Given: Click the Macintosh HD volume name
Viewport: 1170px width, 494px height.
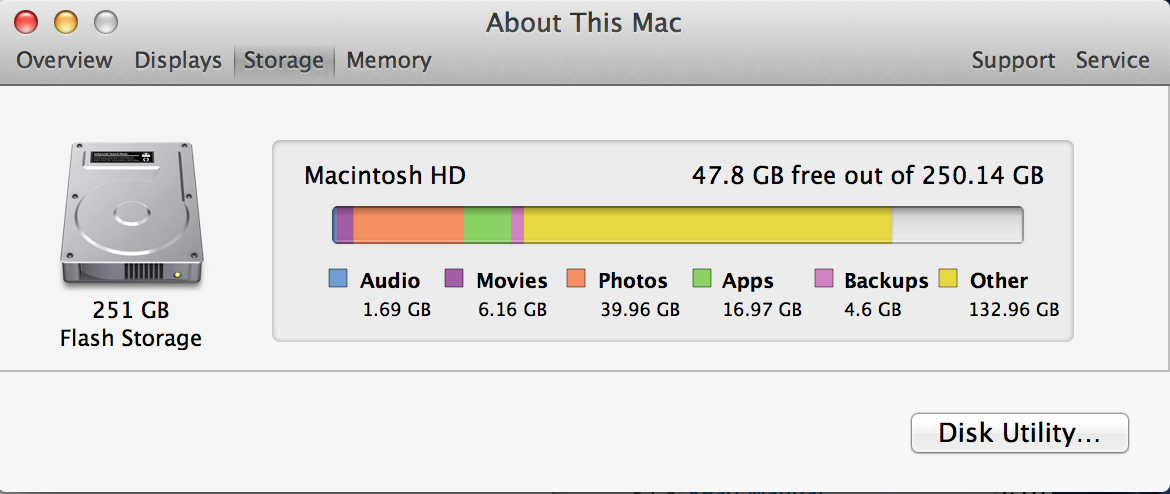Looking at the screenshot, I should point(385,176).
